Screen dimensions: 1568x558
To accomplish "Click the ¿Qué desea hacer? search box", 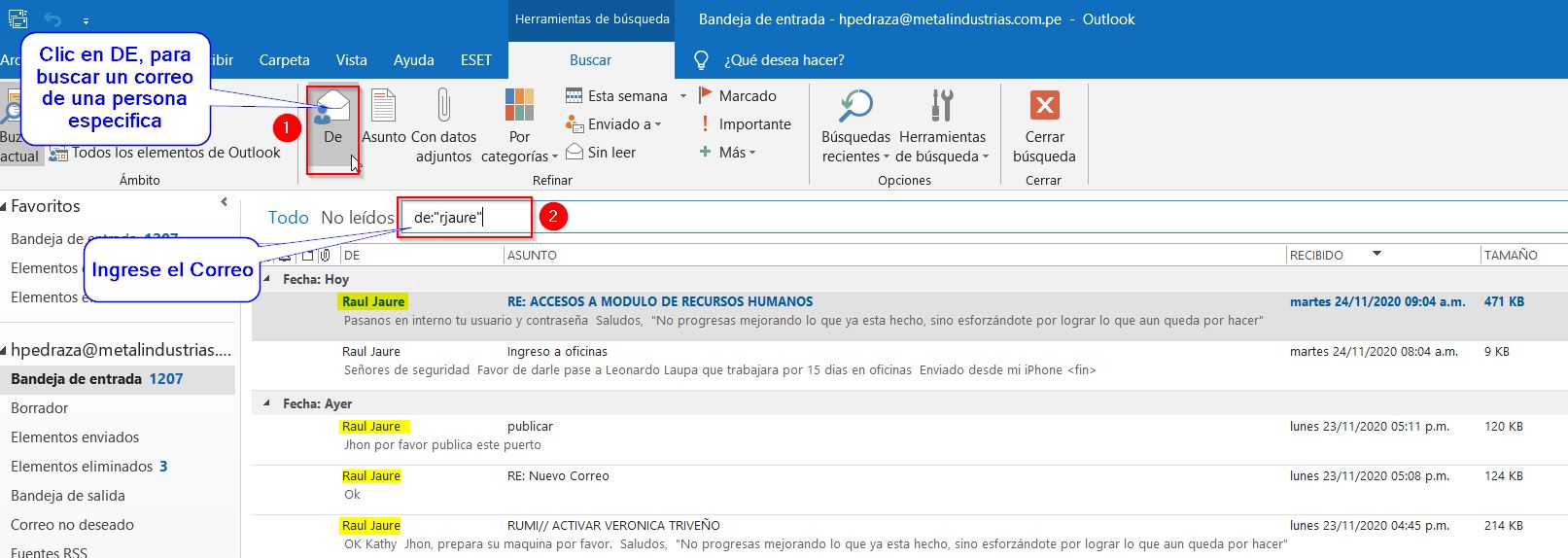I will coord(784,60).
